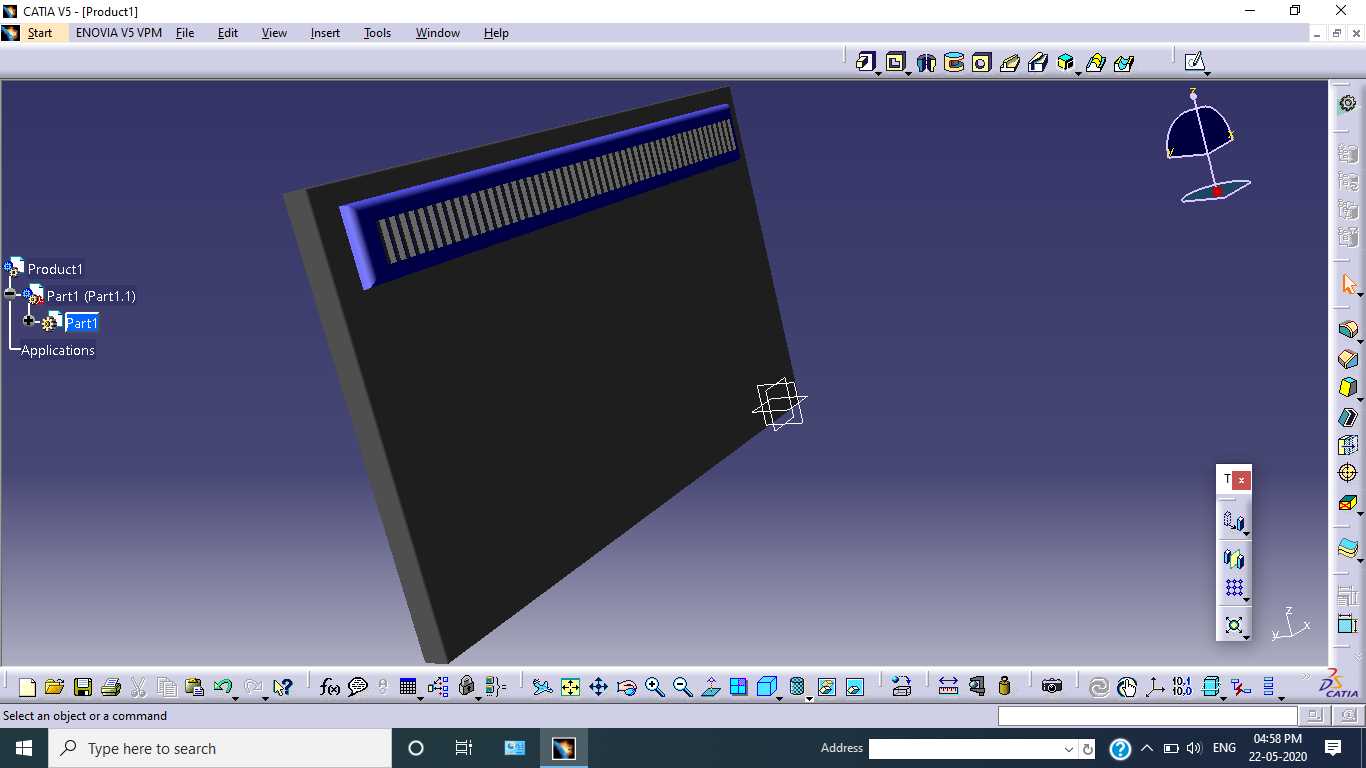The image size is (1366, 768).
Task: Open the Formula f(x) editor
Action: (x=330, y=687)
